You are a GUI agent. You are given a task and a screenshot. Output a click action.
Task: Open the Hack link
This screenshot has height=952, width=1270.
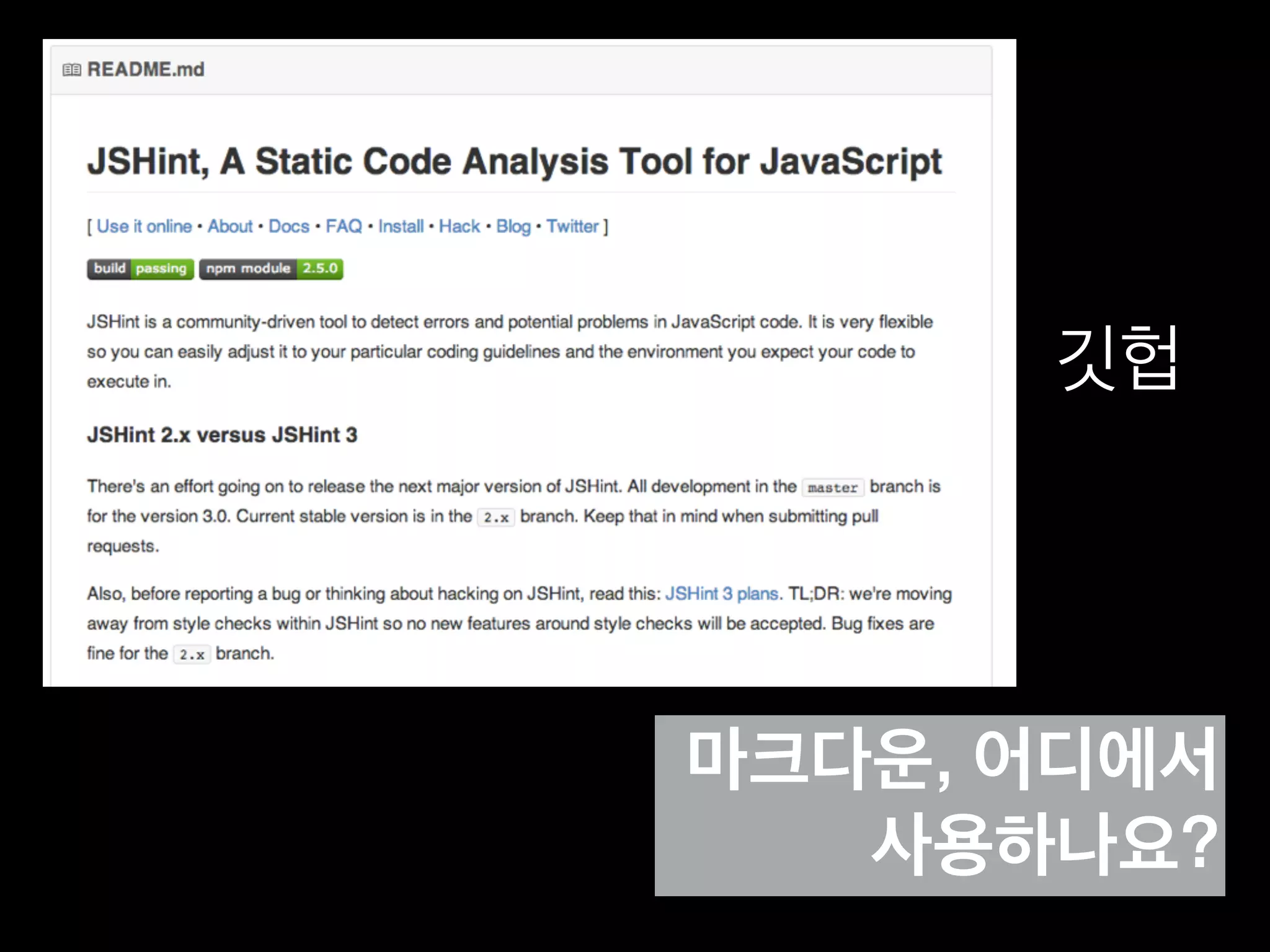(460, 226)
